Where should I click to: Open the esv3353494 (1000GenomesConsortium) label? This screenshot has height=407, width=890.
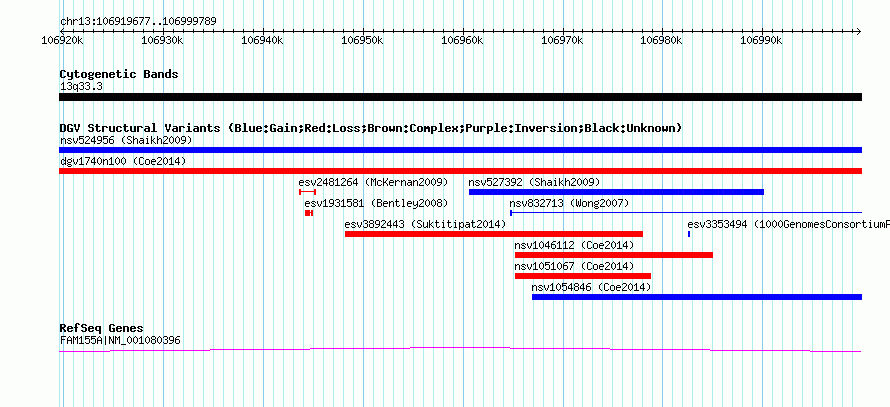coord(788,224)
